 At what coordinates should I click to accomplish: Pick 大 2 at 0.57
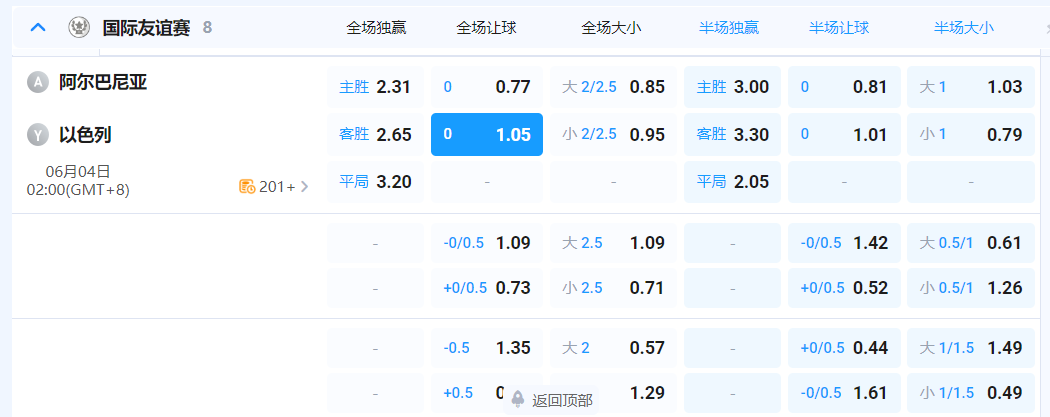pyautogui.click(x=613, y=348)
